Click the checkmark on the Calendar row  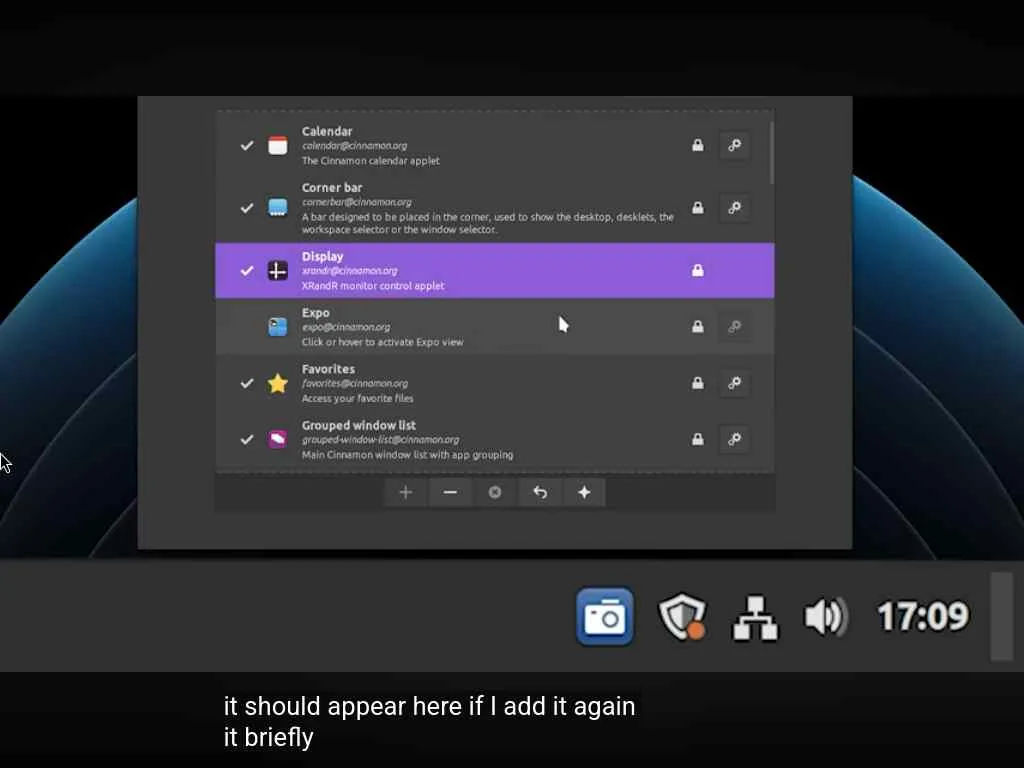tap(246, 145)
